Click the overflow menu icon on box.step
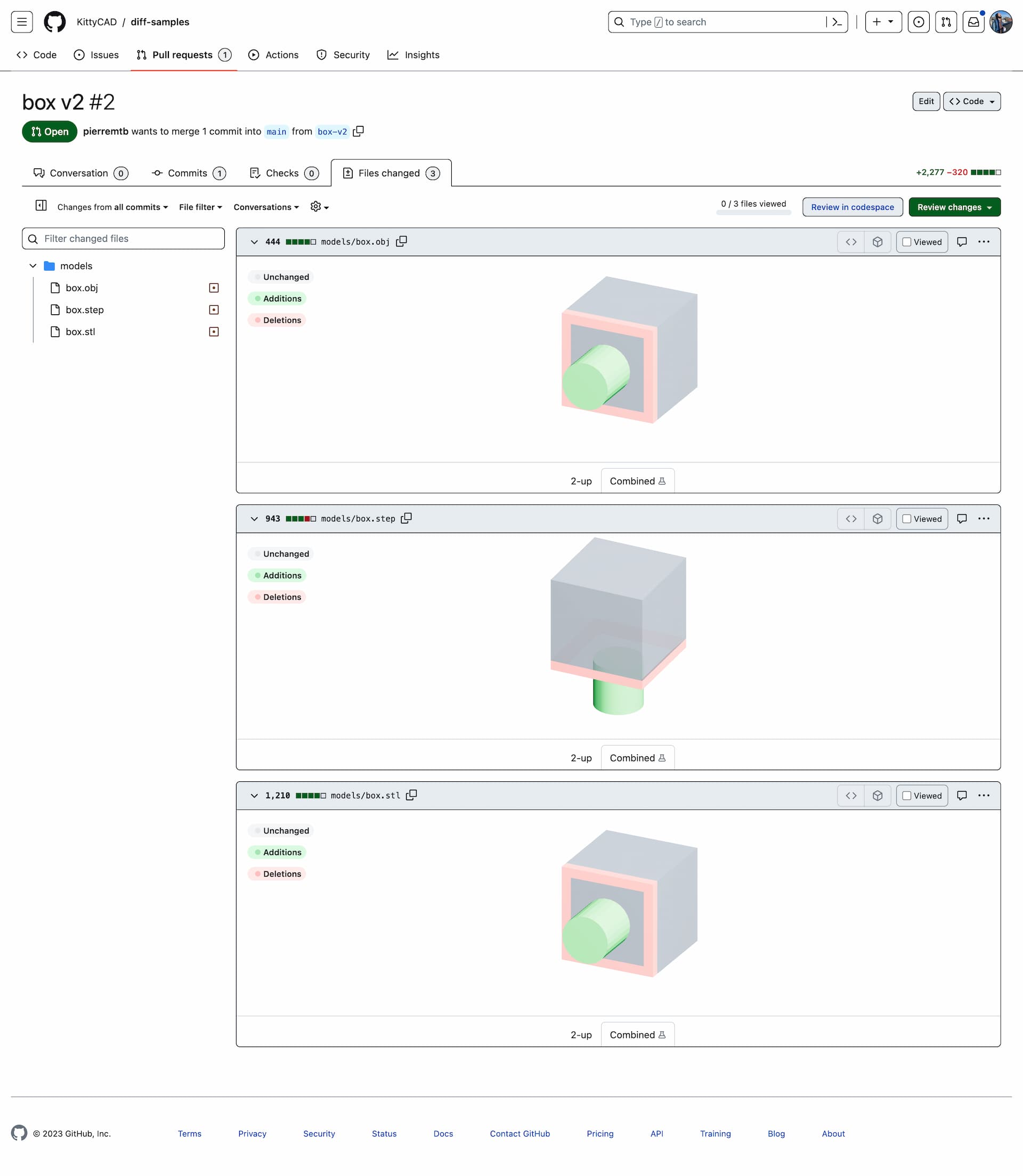This screenshot has width=1023, height=1176. click(984, 518)
